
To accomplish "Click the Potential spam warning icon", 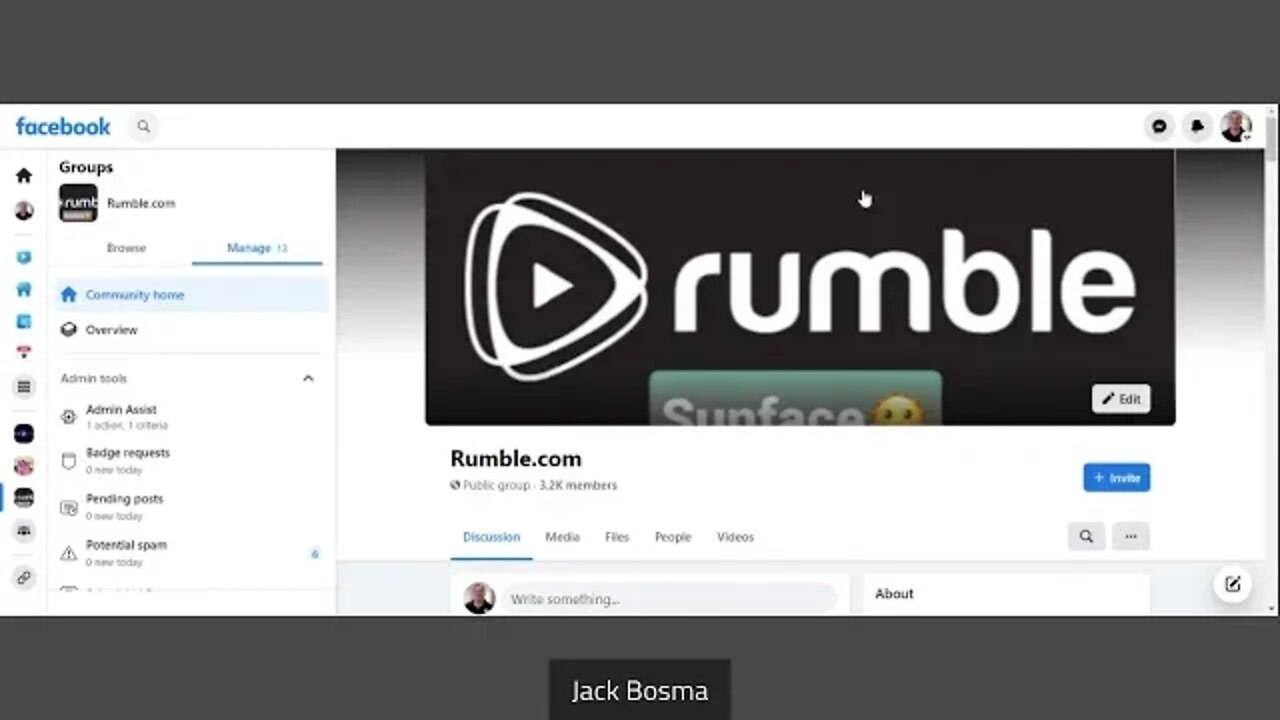I will [68, 553].
